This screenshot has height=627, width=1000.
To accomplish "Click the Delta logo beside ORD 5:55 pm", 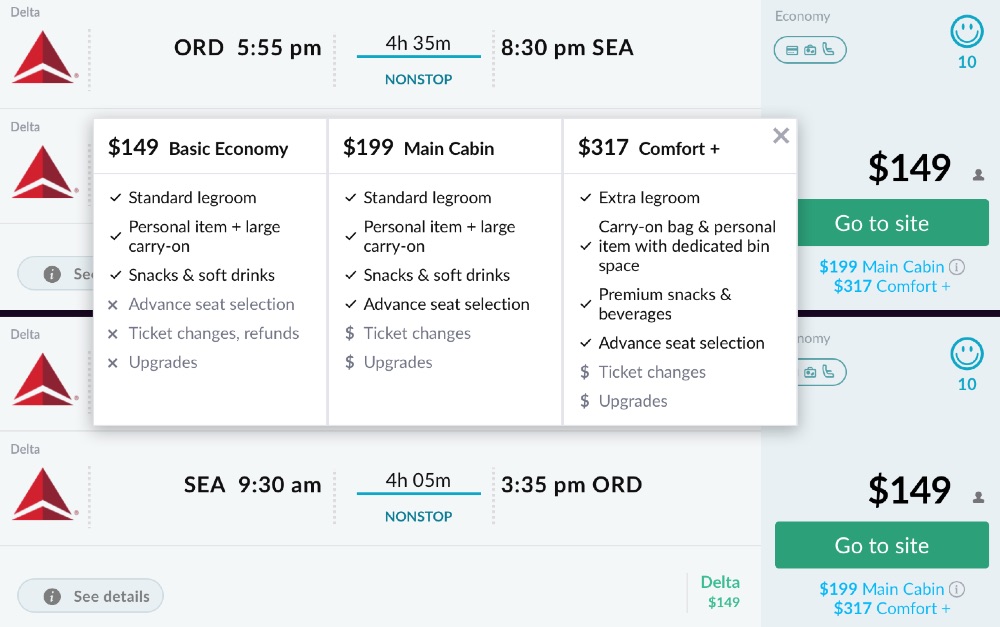I will click(x=45, y=56).
